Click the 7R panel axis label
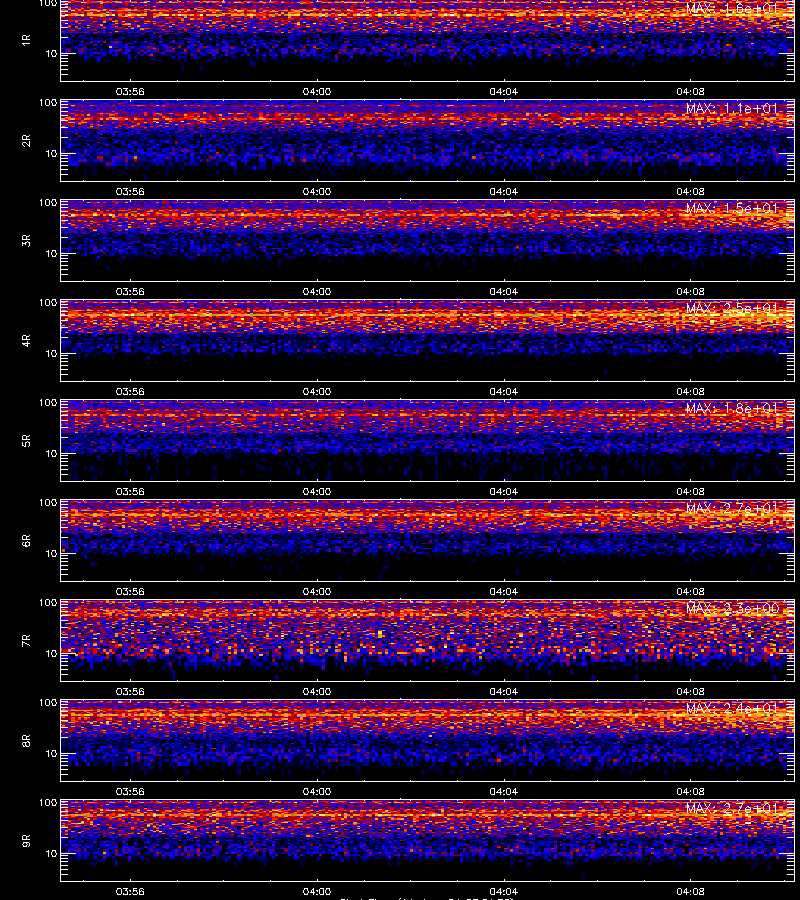 click(x=26, y=641)
